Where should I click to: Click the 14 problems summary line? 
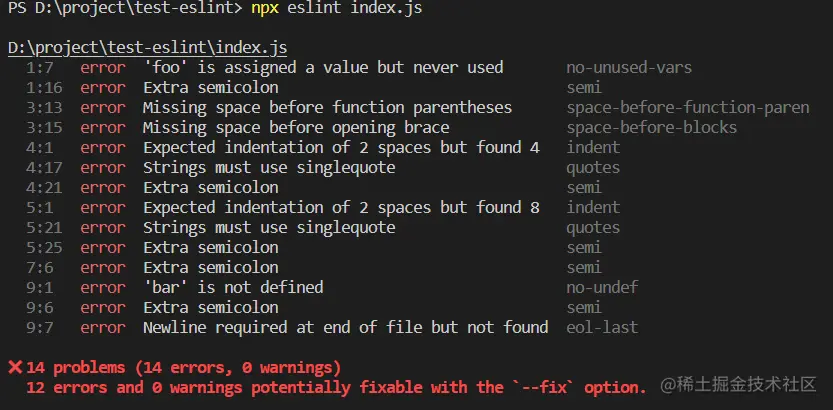click(184, 367)
